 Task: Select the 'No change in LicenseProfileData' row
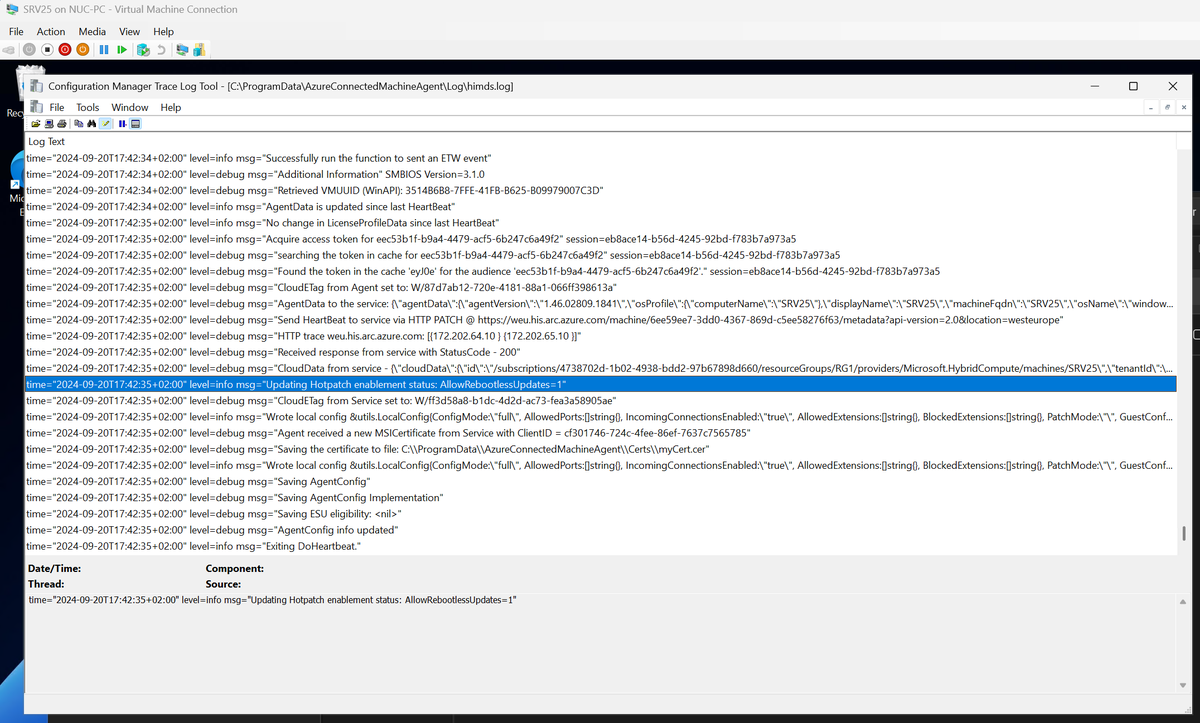600,222
